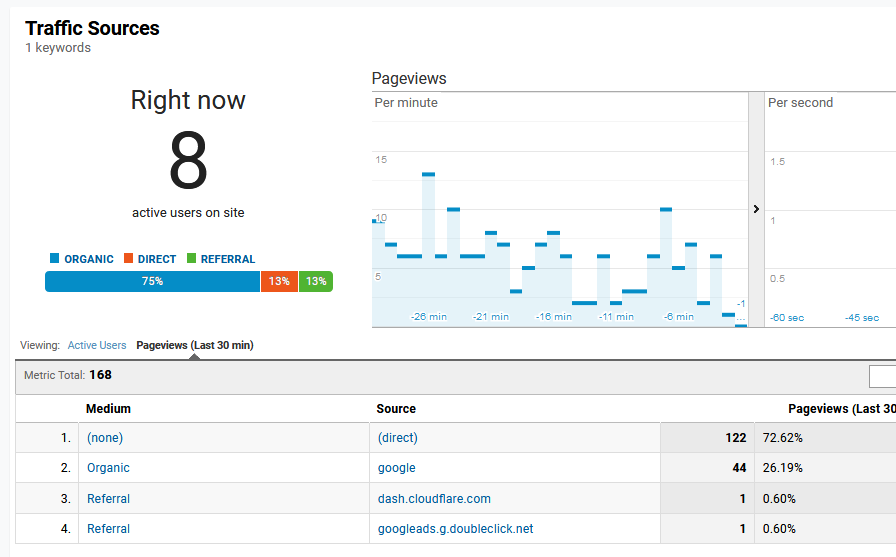Click the Organic medium link

point(108,468)
